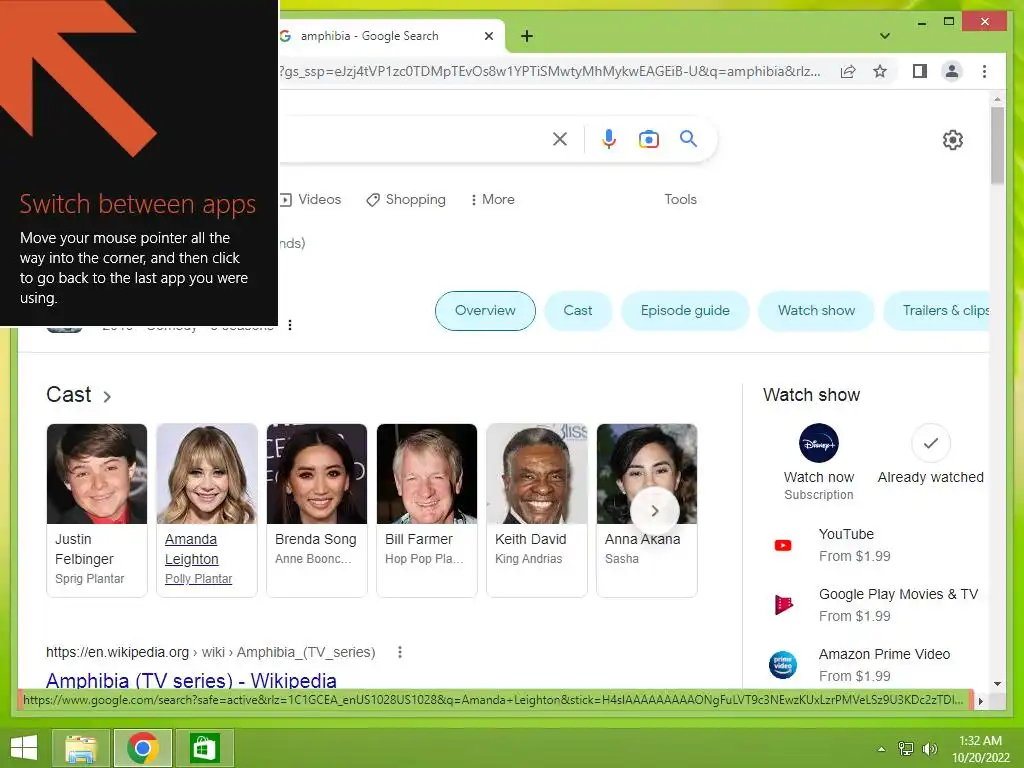Expand the Cast section heading

(78, 395)
